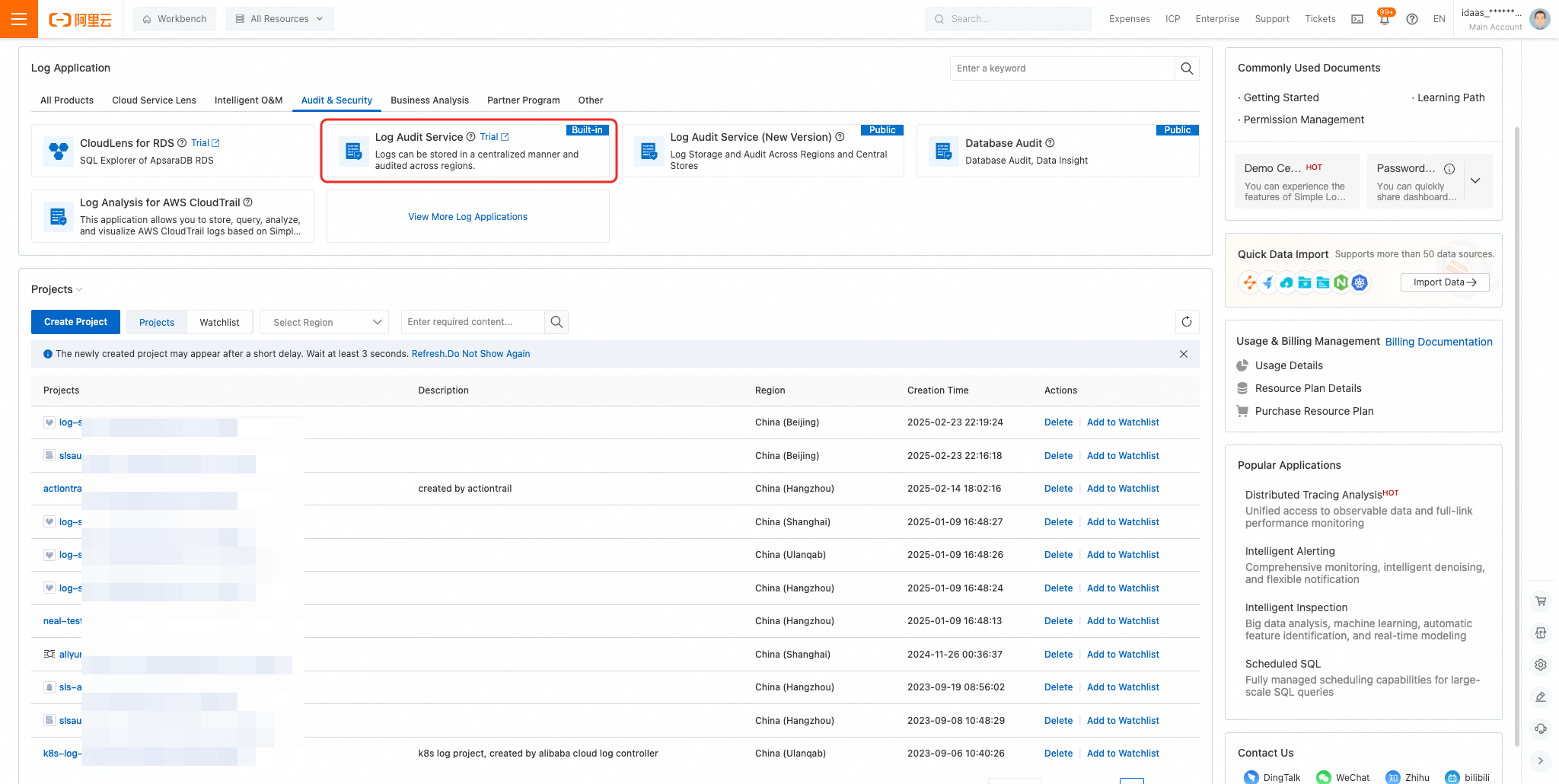Click the bilibili contact icon

click(x=1452, y=777)
